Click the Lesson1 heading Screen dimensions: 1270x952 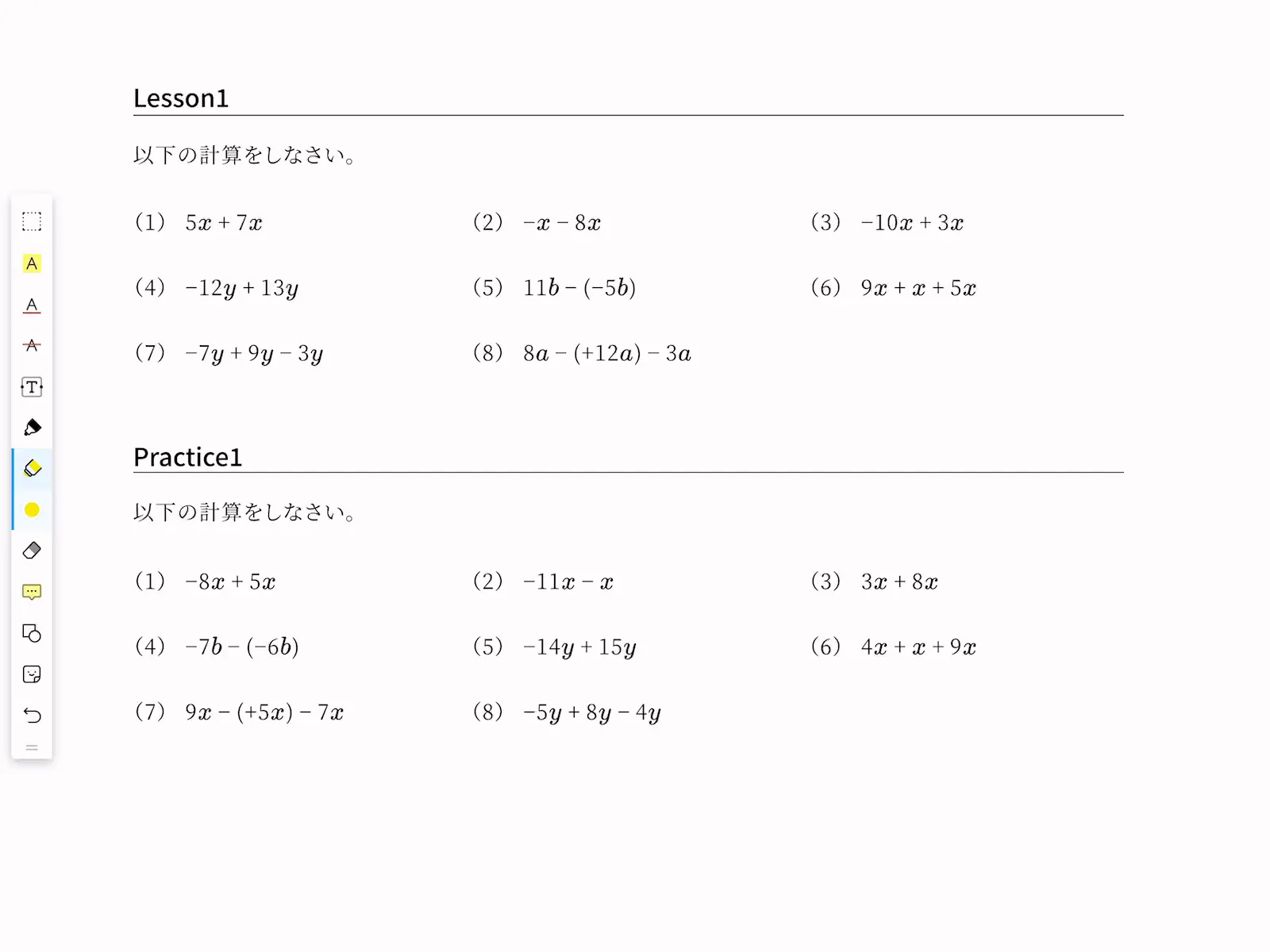tap(181, 98)
